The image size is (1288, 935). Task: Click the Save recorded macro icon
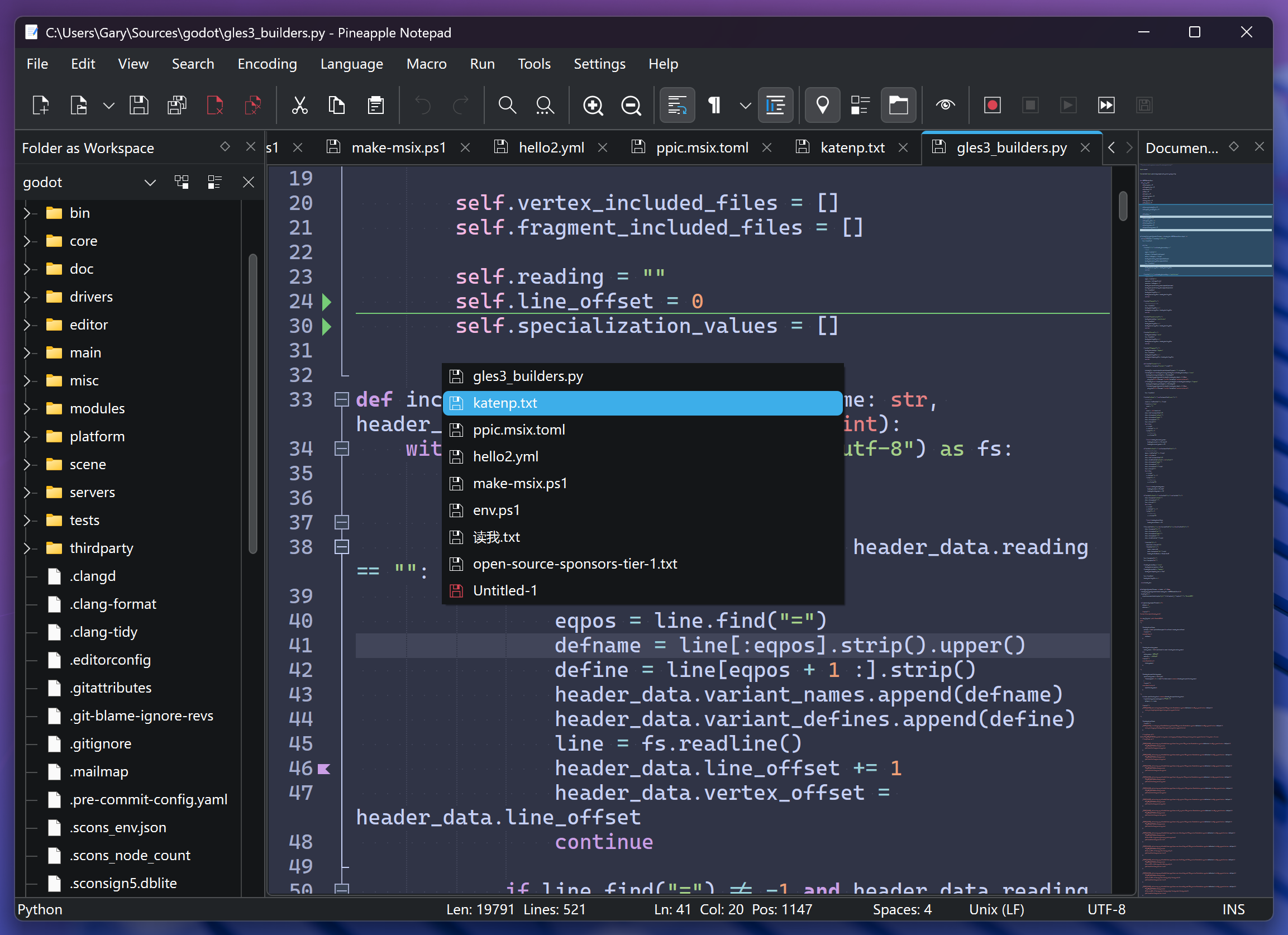1144,105
